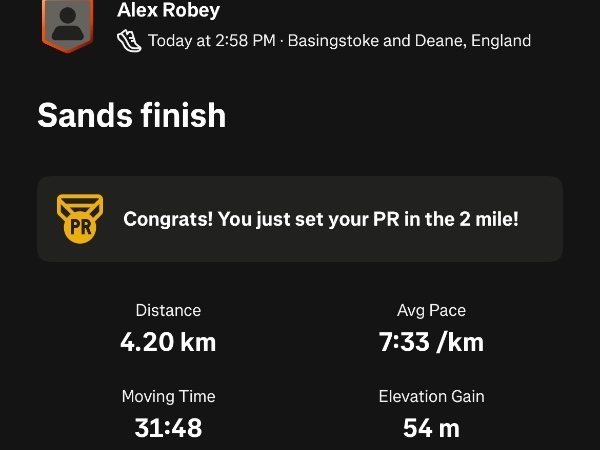The width and height of the screenshot is (600, 450).
Task: Tap the 54 m elevation value
Action: tap(432, 429)
